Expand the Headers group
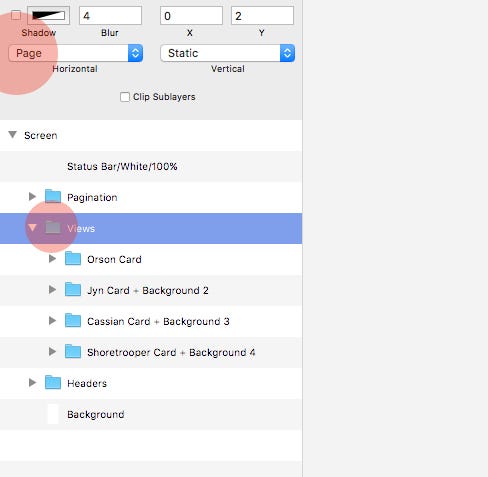488x477 pixels. click(x=32, y=383)
